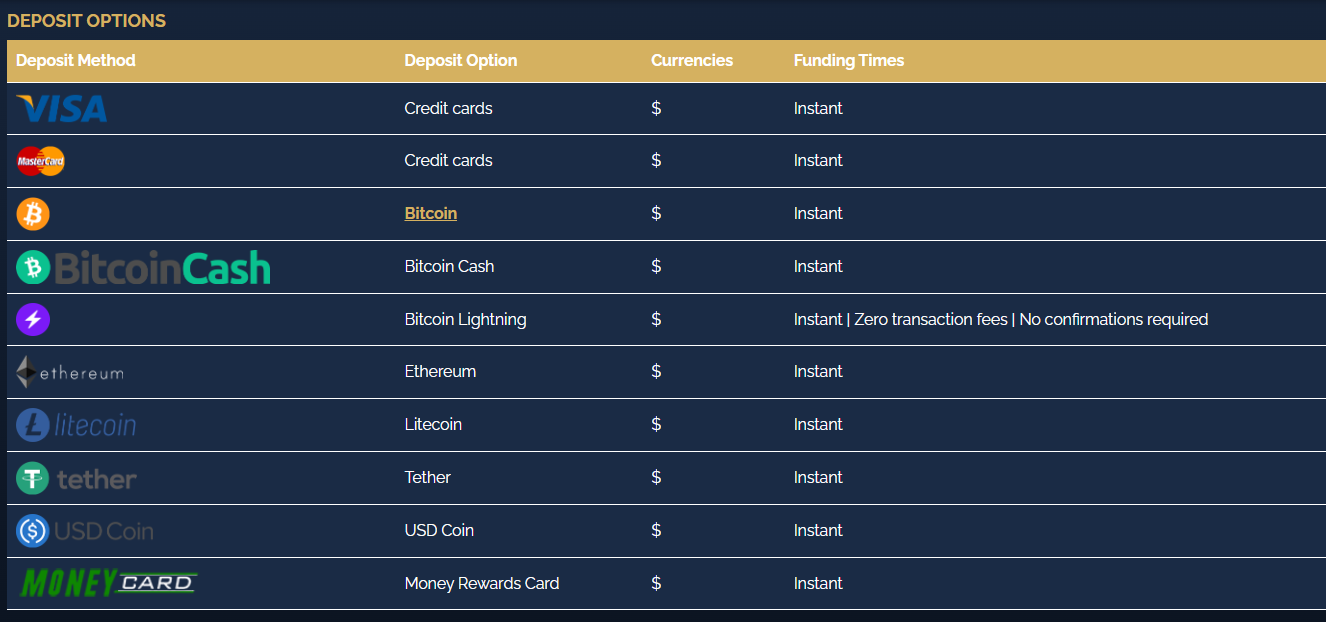
Task: Select the Bitcoin coin icon
Action: coord(33,213)
